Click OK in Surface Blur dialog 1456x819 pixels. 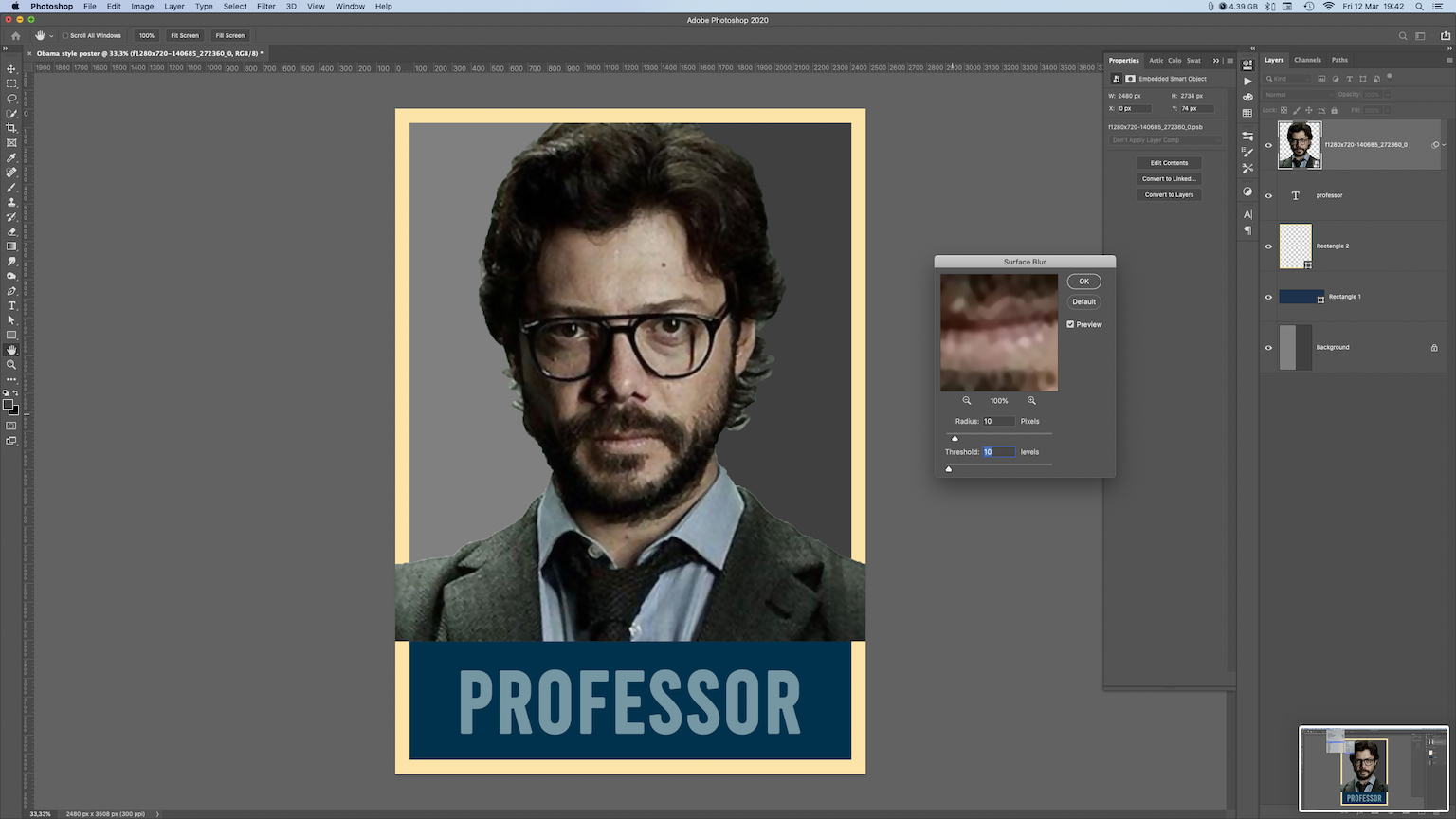(1083, 282)
